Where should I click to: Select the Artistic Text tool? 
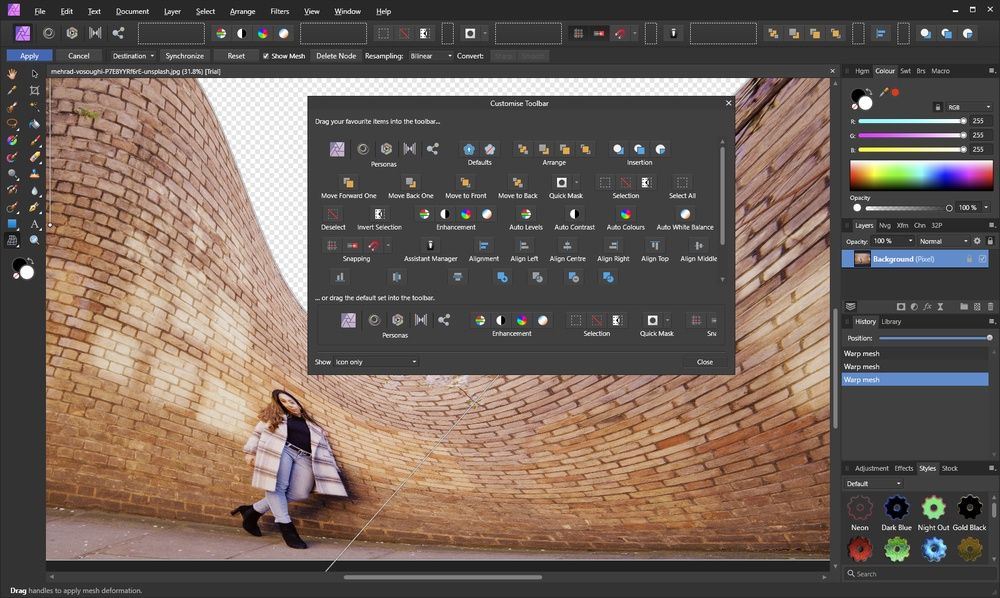point(34,224)
